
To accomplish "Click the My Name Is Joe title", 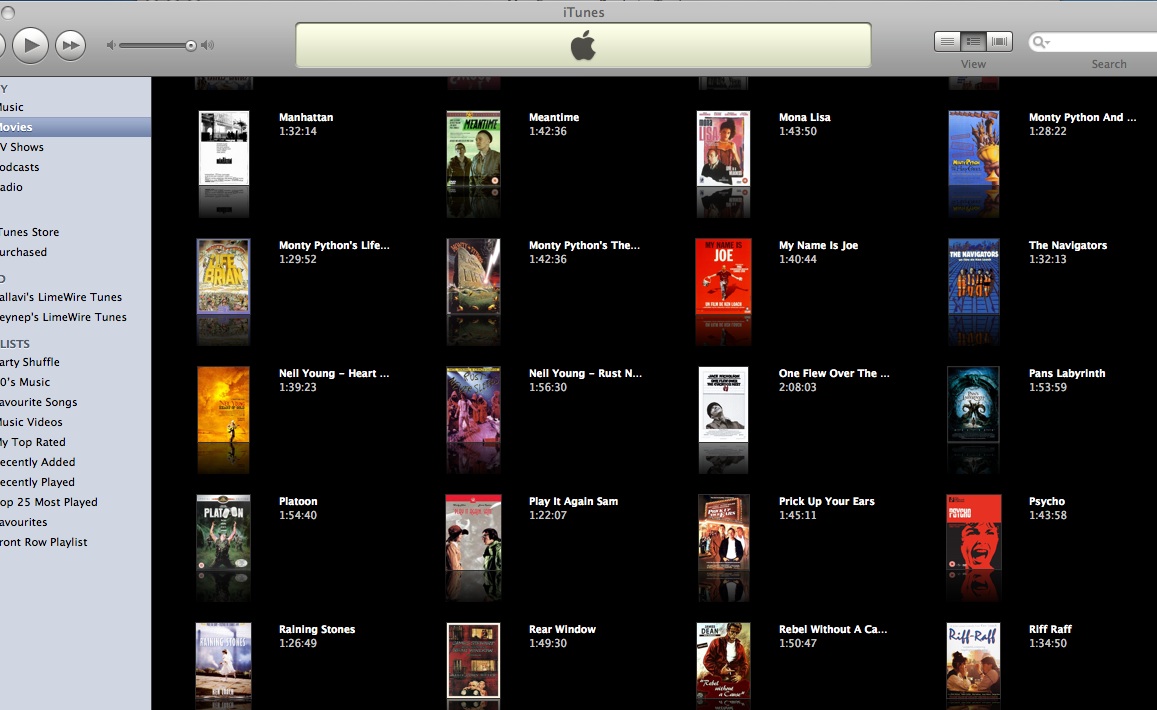I will [x=818, y=246].
